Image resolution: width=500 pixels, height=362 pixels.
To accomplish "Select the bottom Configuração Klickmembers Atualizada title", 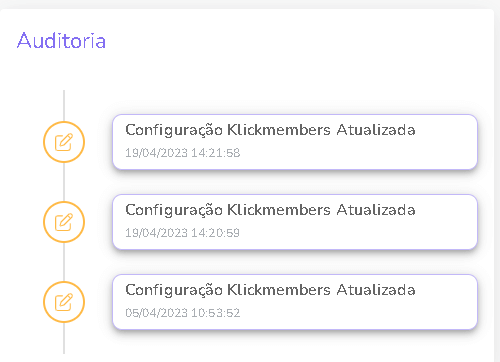I will tap(270, 290).
